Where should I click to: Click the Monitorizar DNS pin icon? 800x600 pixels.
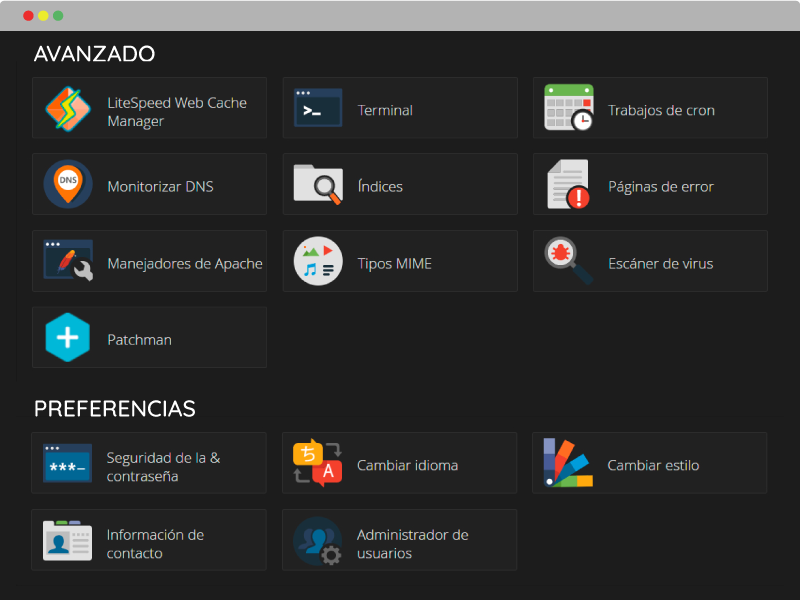coord(68,184)
